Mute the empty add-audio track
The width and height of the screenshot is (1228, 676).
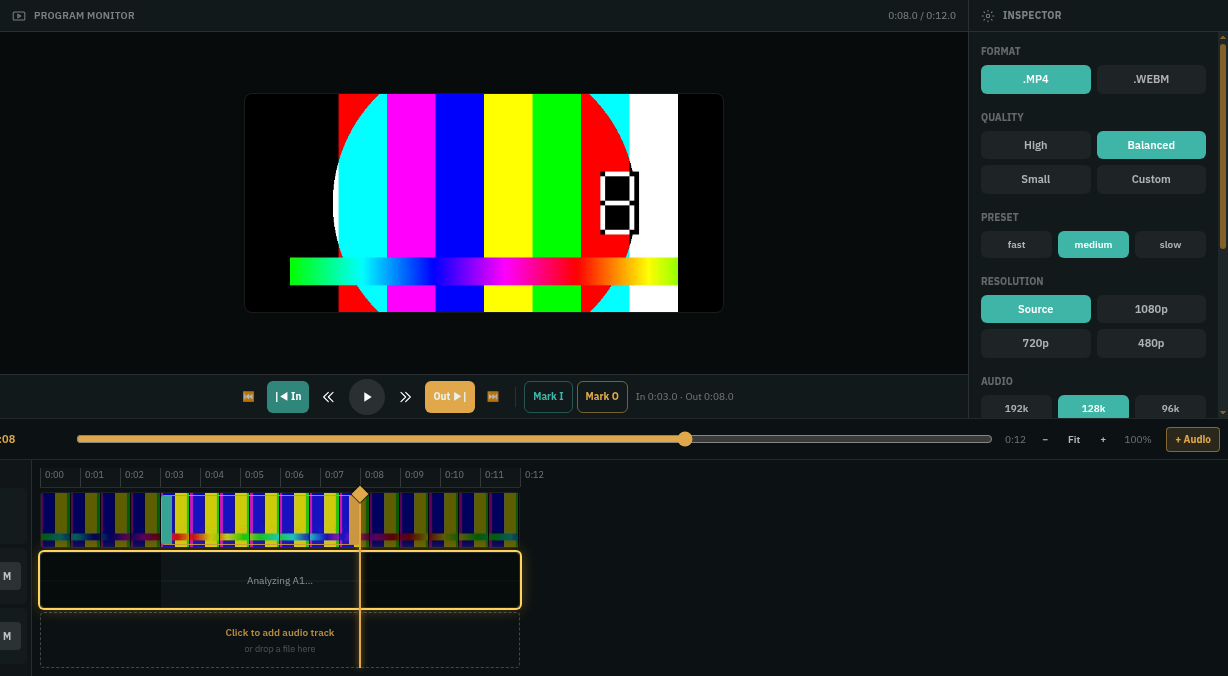[8, 636]
